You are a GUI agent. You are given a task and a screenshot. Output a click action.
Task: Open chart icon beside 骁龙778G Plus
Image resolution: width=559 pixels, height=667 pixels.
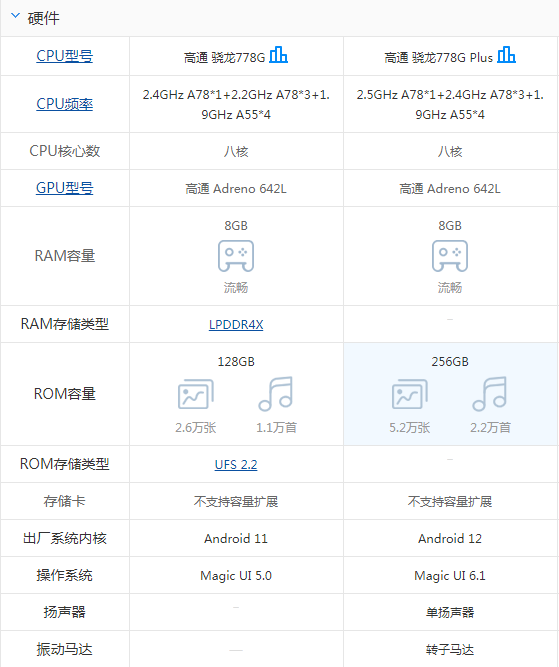(x=507, y=54)
